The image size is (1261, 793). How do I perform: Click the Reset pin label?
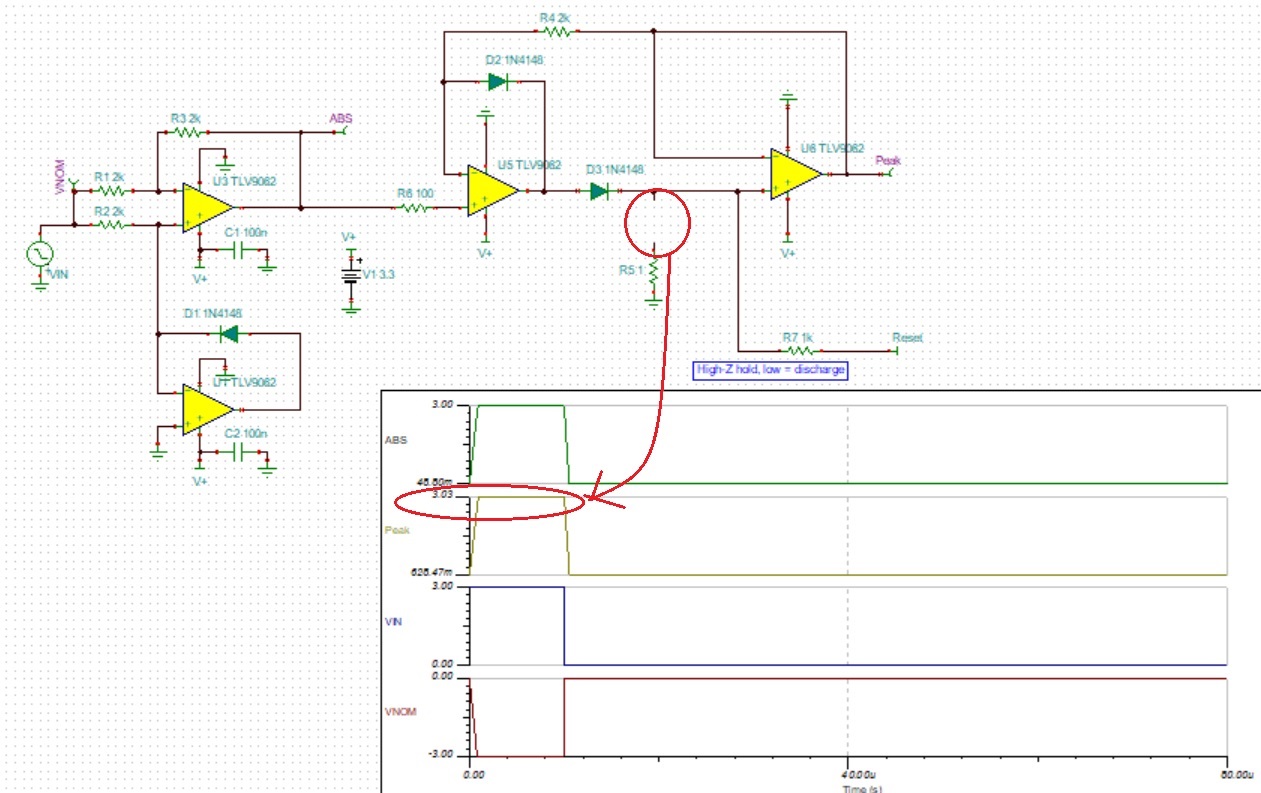pyautogui.click(x=908, y=338)
